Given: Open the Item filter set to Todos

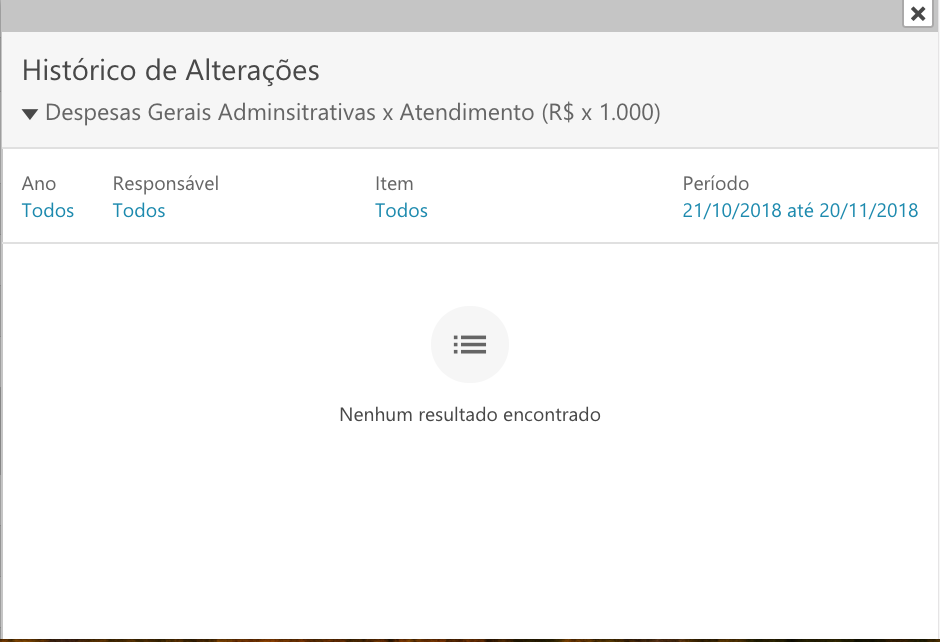Looking at the screenshot, I should click(x=402, y=210).
